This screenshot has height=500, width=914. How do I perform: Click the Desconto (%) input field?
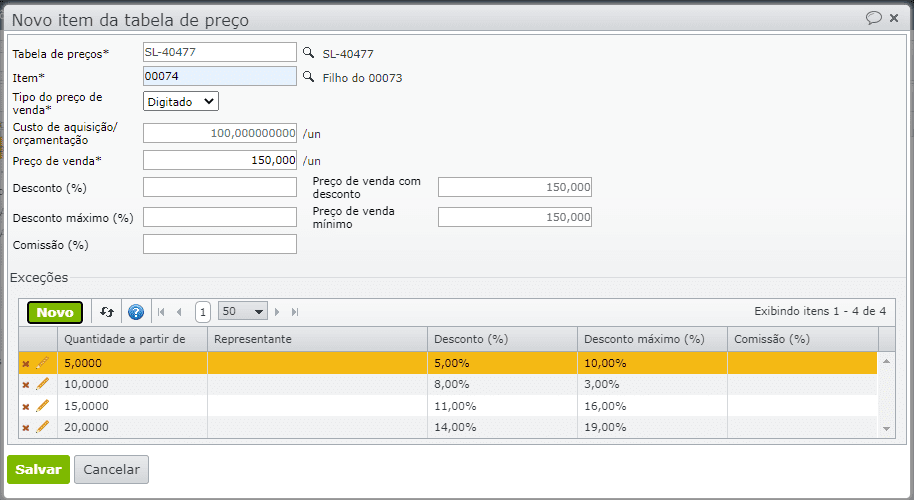coord(220,187)
